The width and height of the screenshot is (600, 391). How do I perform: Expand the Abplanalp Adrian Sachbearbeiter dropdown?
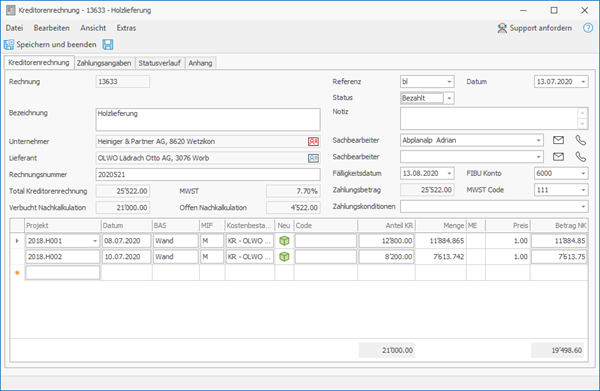[x=538, y=140]
